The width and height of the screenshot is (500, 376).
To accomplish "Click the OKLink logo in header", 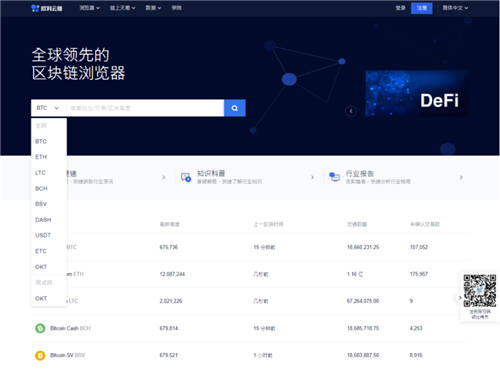I will click(46, 8).
